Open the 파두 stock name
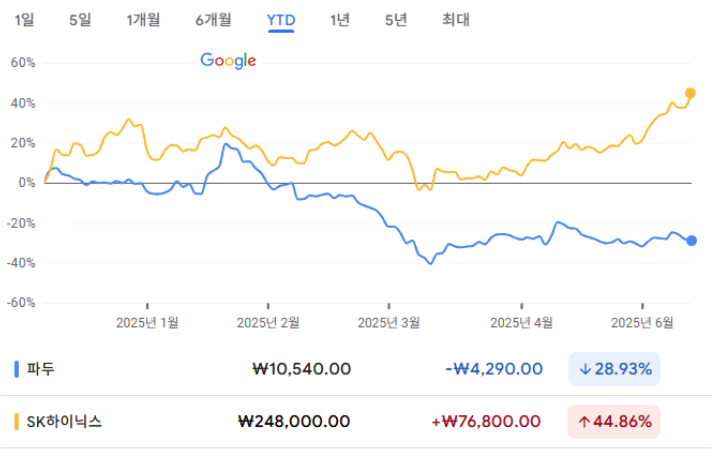The height and width of the screenshot is (456, 721). point(40,369)
